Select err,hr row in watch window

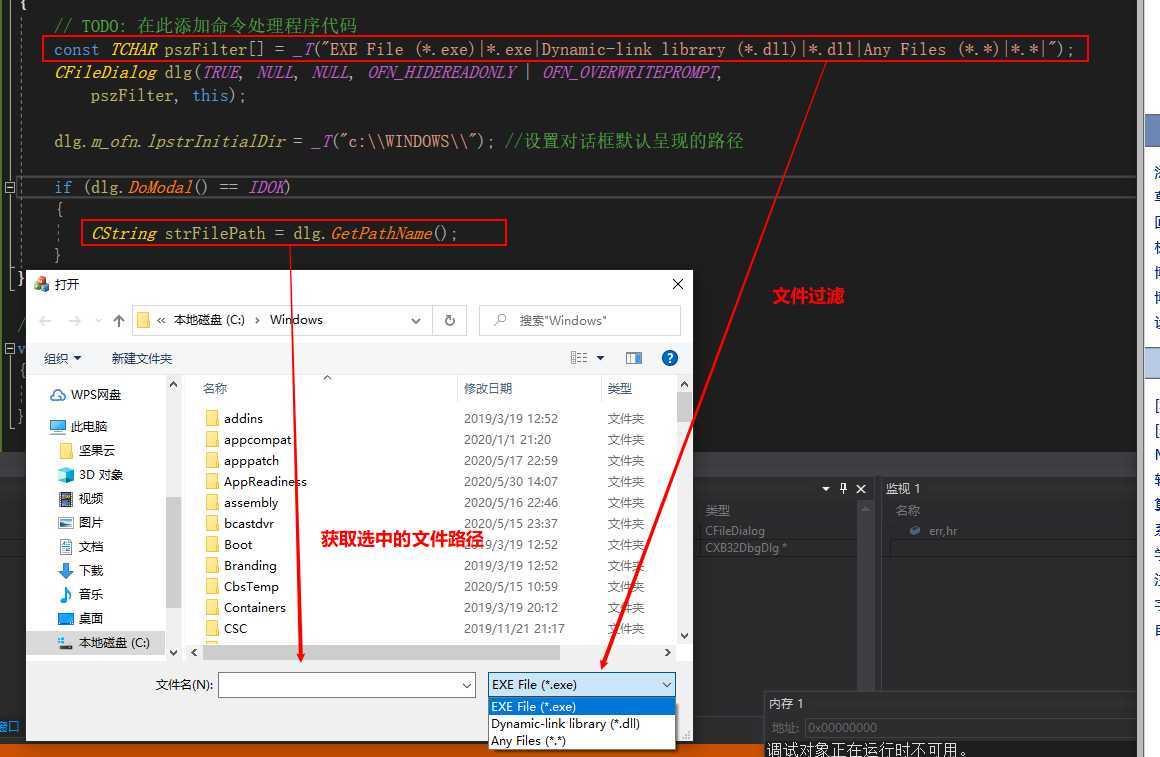pos(942,531)
